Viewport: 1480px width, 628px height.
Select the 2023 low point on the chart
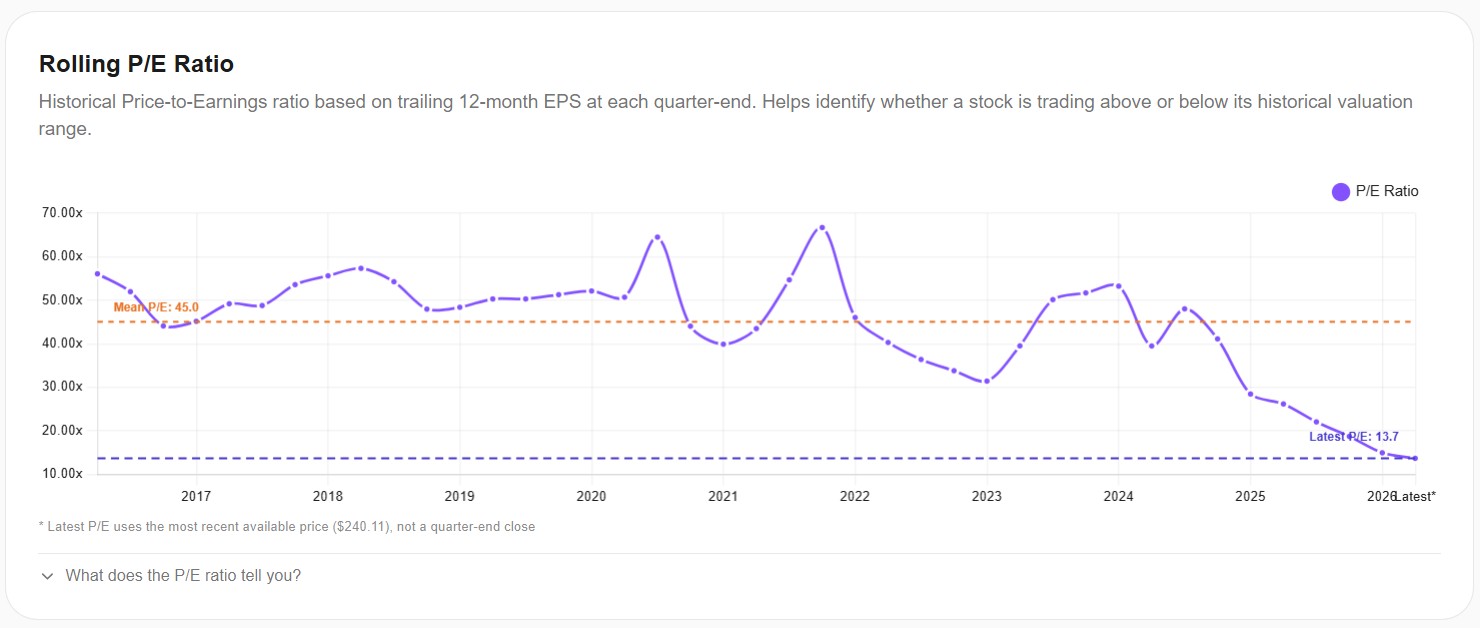(985, 381)
